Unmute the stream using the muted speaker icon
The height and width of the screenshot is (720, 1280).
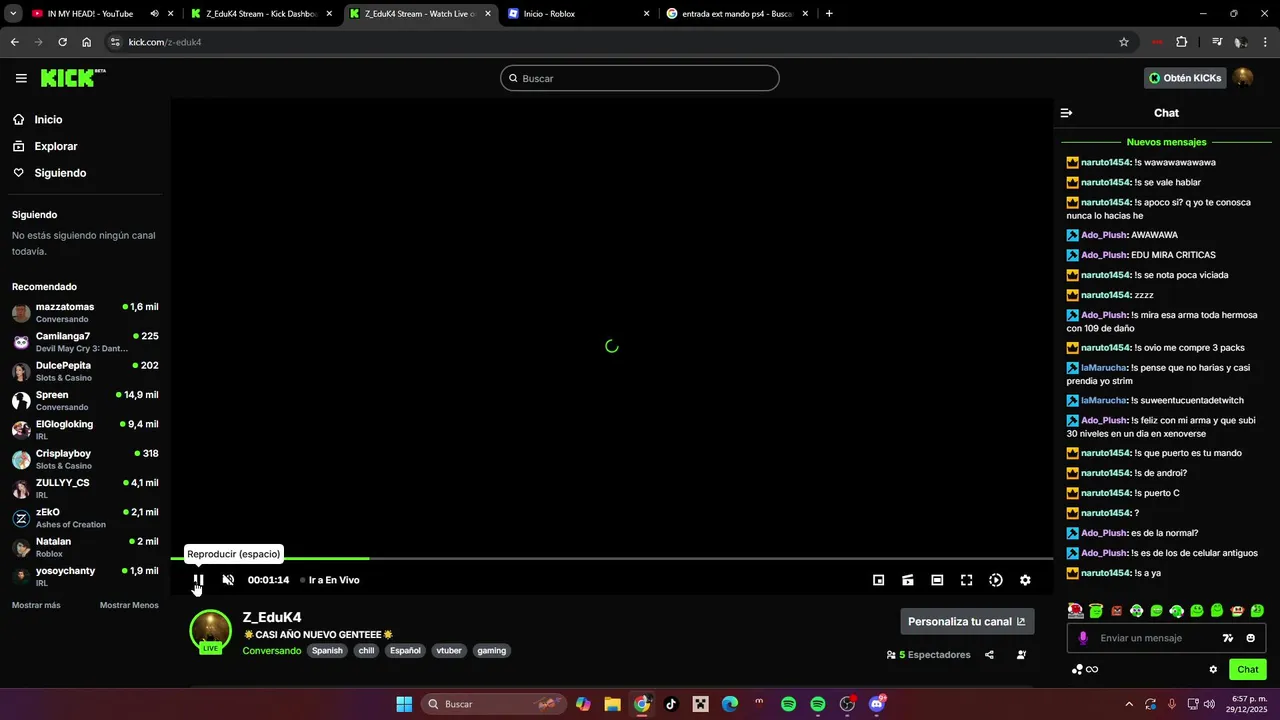(x=228, y=580)
